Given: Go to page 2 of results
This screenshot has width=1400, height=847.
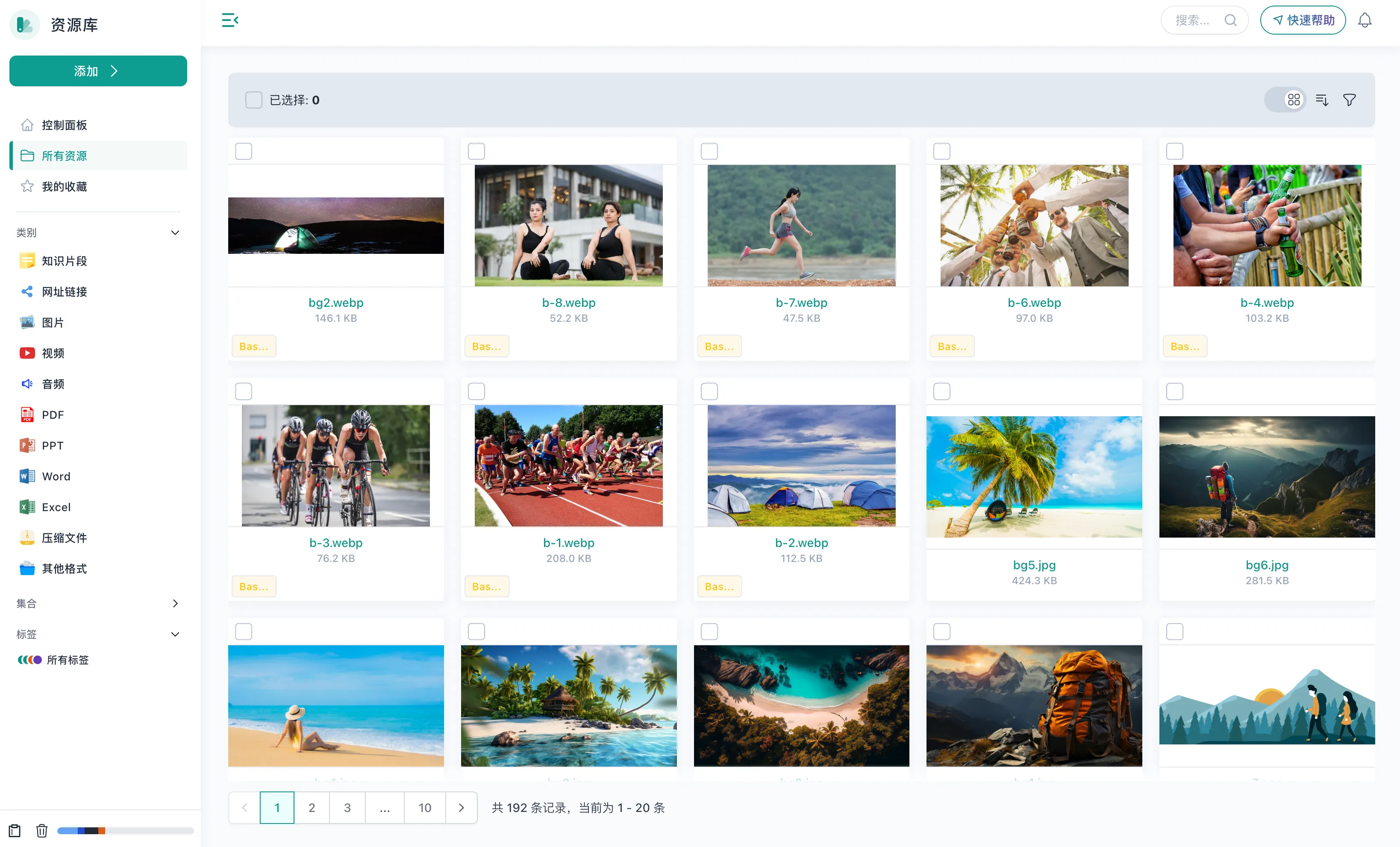Looking at the screenshot, I should [312, 807].
